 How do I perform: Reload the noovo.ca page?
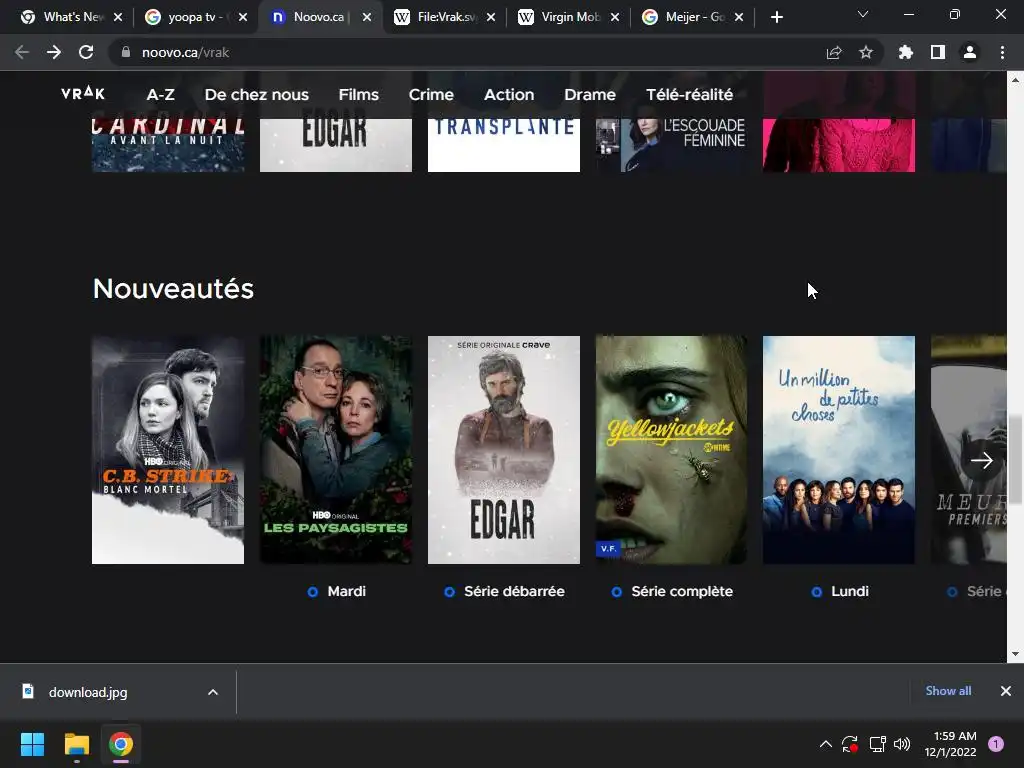pyautogui.click(x=86, y=52)
